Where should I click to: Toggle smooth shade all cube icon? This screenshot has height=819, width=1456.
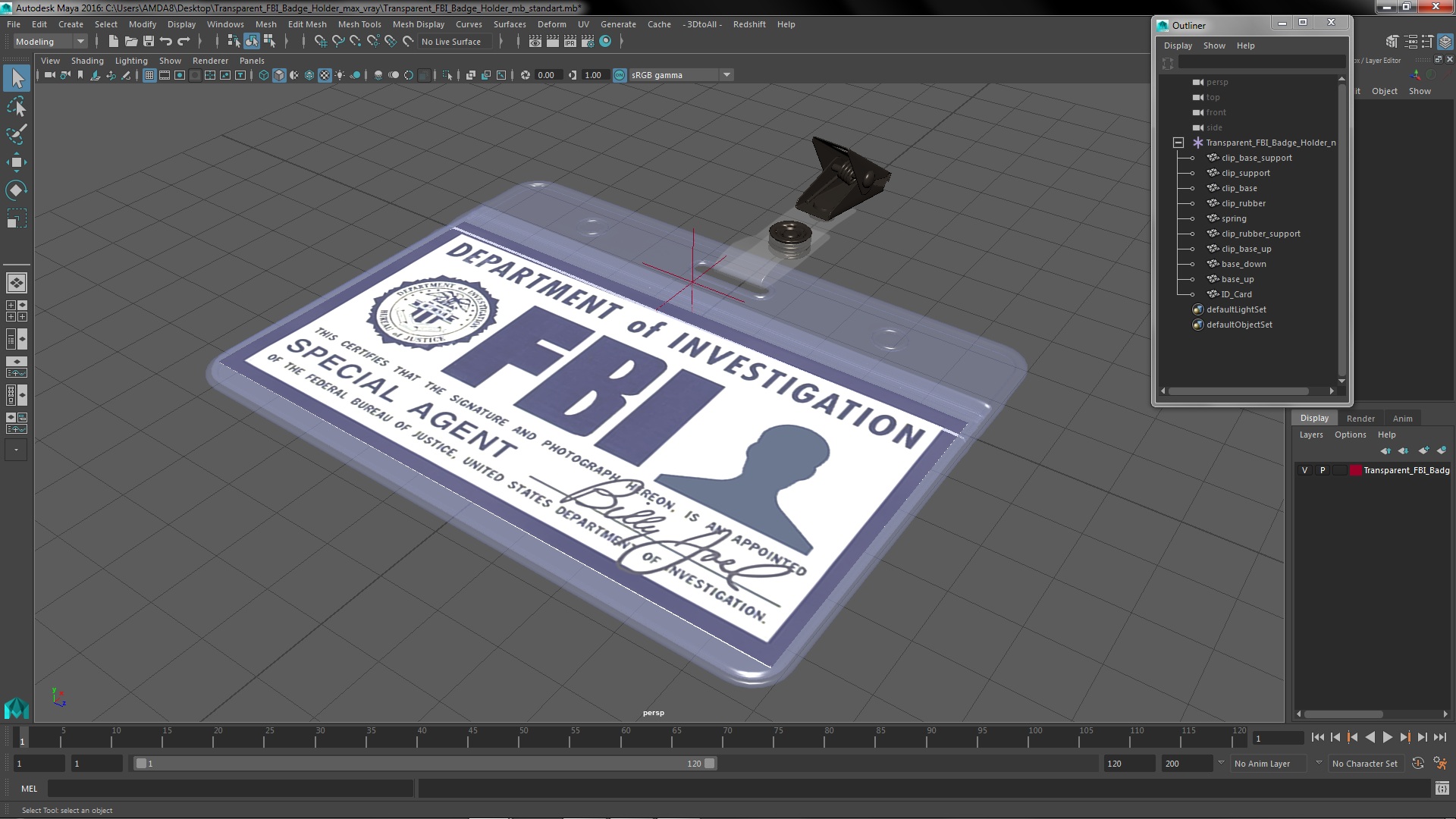click(279, 75)
